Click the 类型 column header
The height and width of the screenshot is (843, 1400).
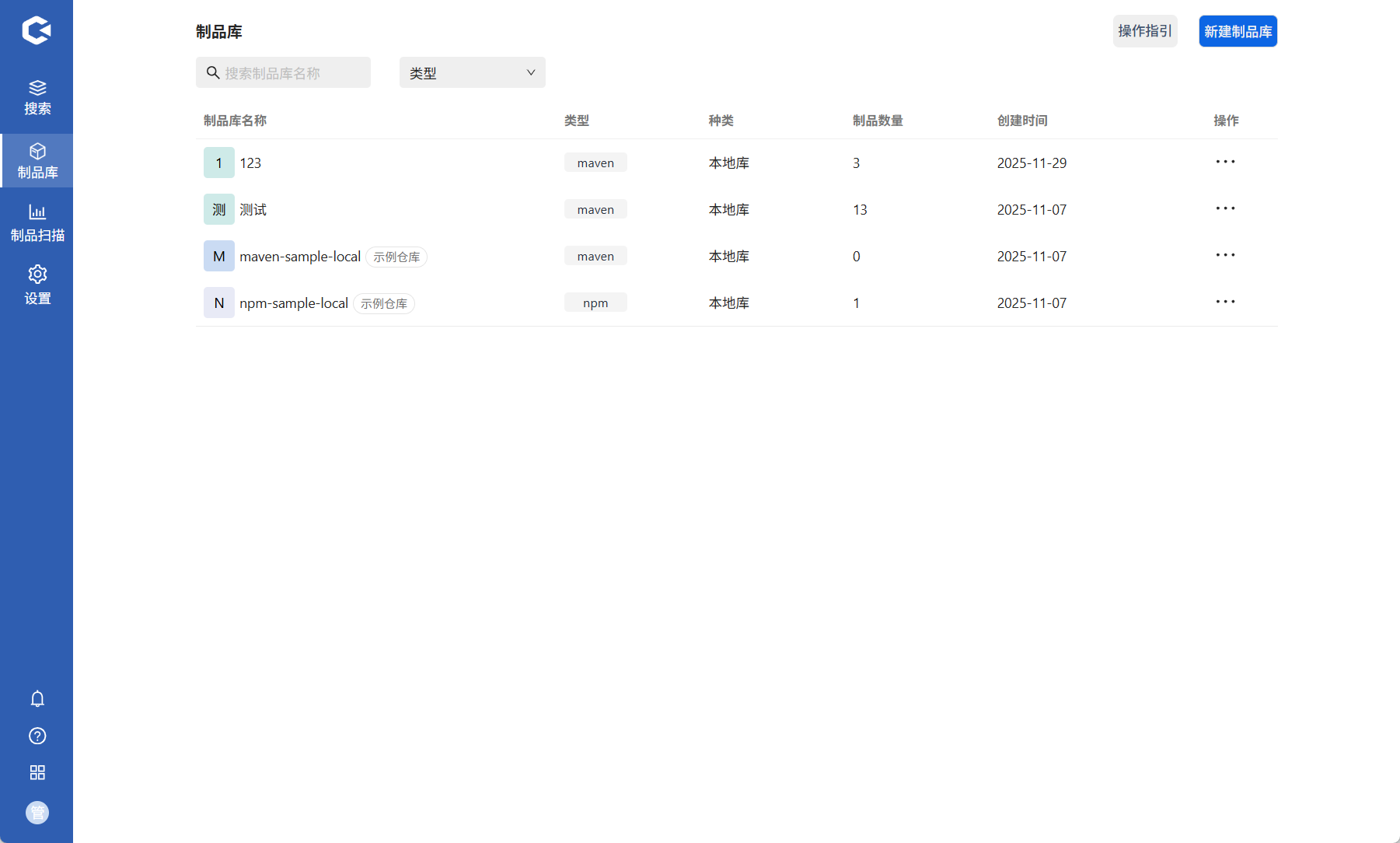click(x=577, y=121)
